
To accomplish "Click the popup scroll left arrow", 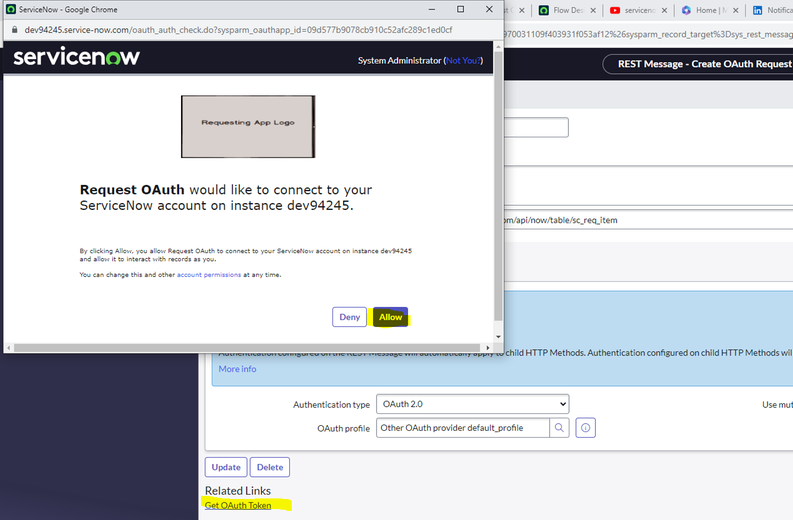I will click(8, 348).
